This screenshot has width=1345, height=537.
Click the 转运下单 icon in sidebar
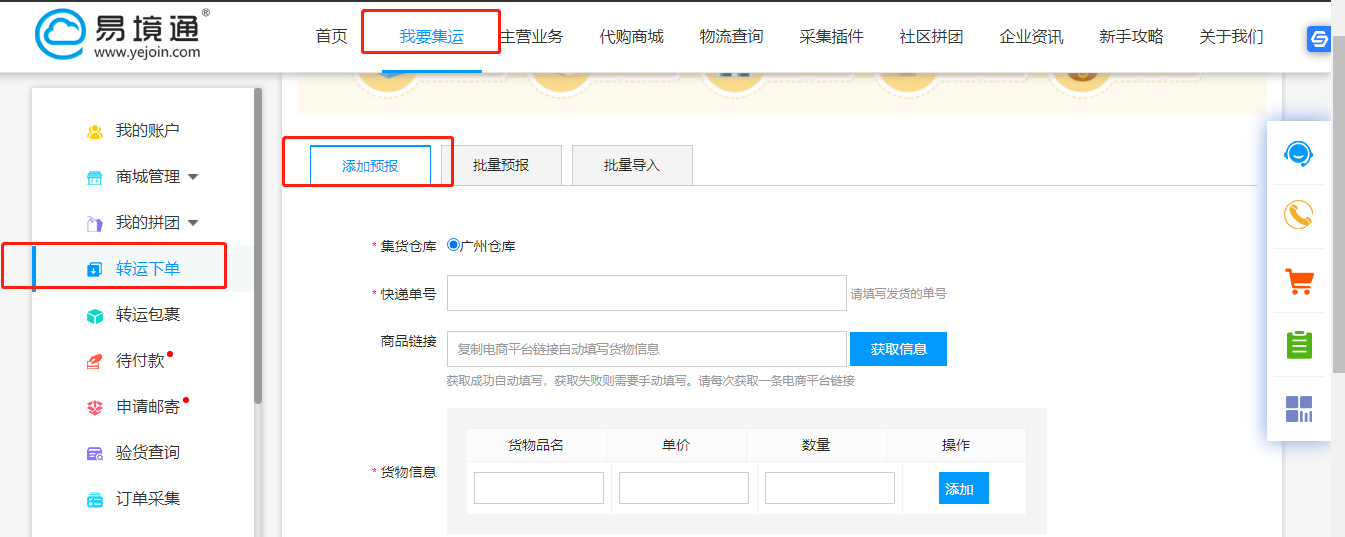click(95, 269)
